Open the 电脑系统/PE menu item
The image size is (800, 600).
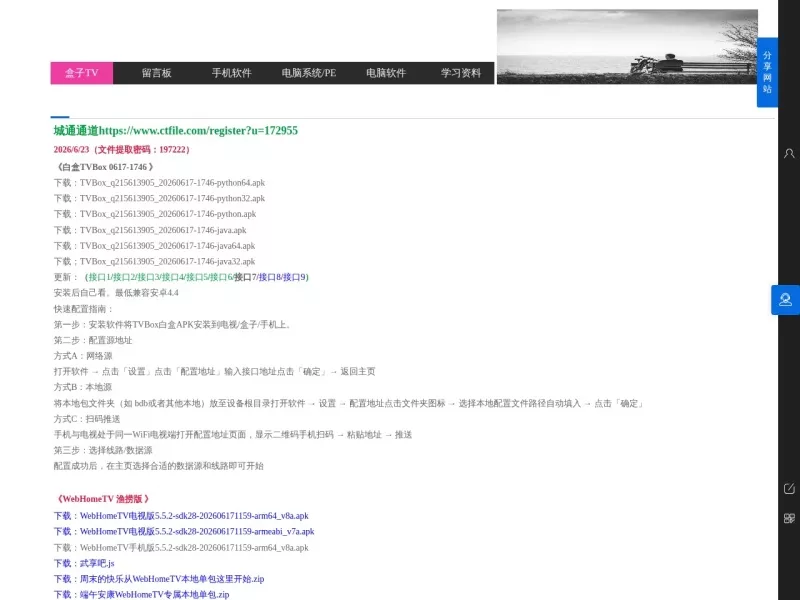click(x=309, y=73)
